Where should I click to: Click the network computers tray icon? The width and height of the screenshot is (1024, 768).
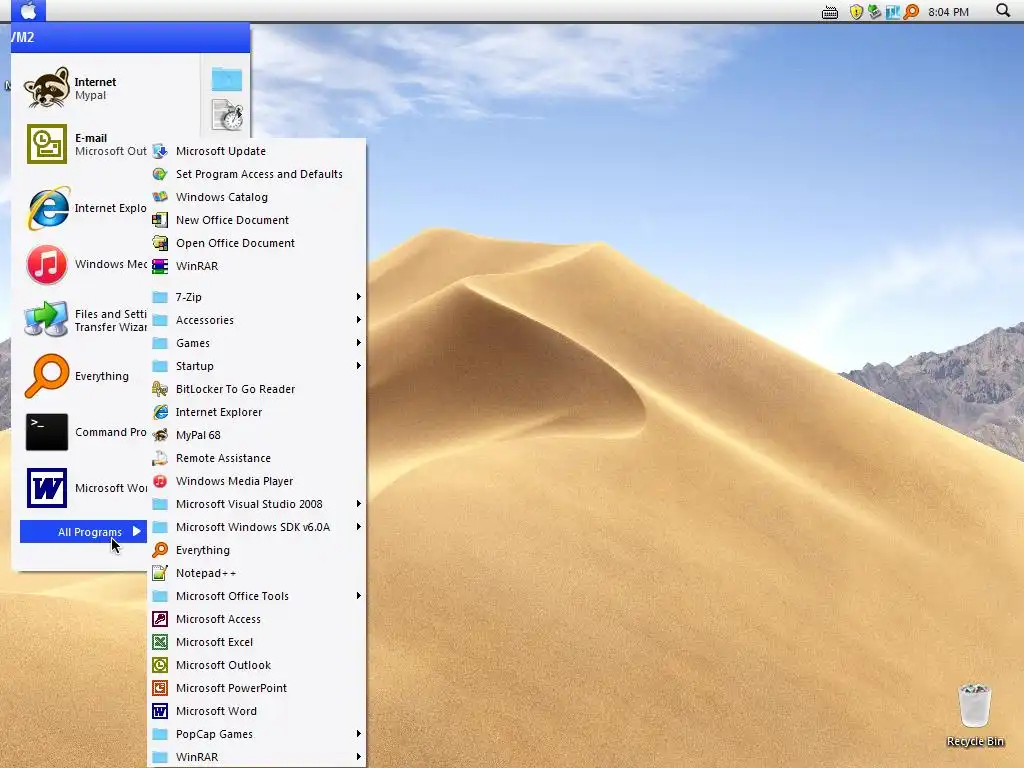tap(874, 12)
